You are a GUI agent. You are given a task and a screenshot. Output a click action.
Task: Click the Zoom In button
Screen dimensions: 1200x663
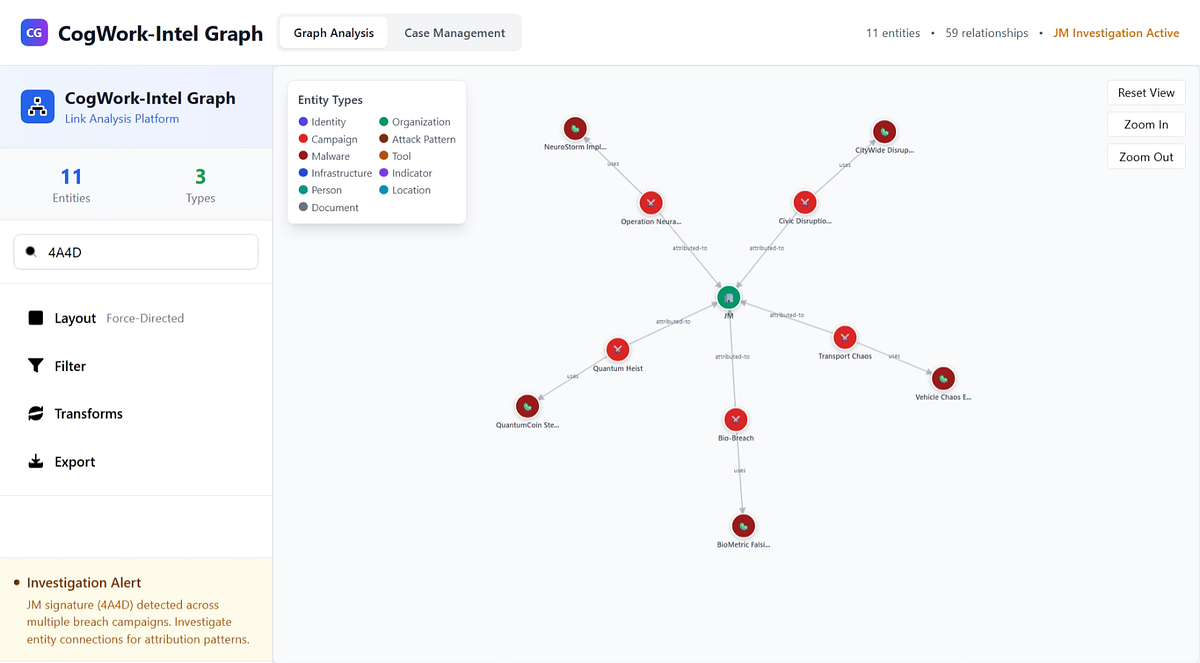click(1146, 125)
